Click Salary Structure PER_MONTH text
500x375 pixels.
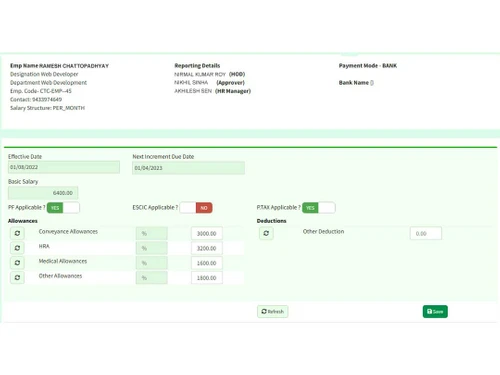tap(47, 108)
